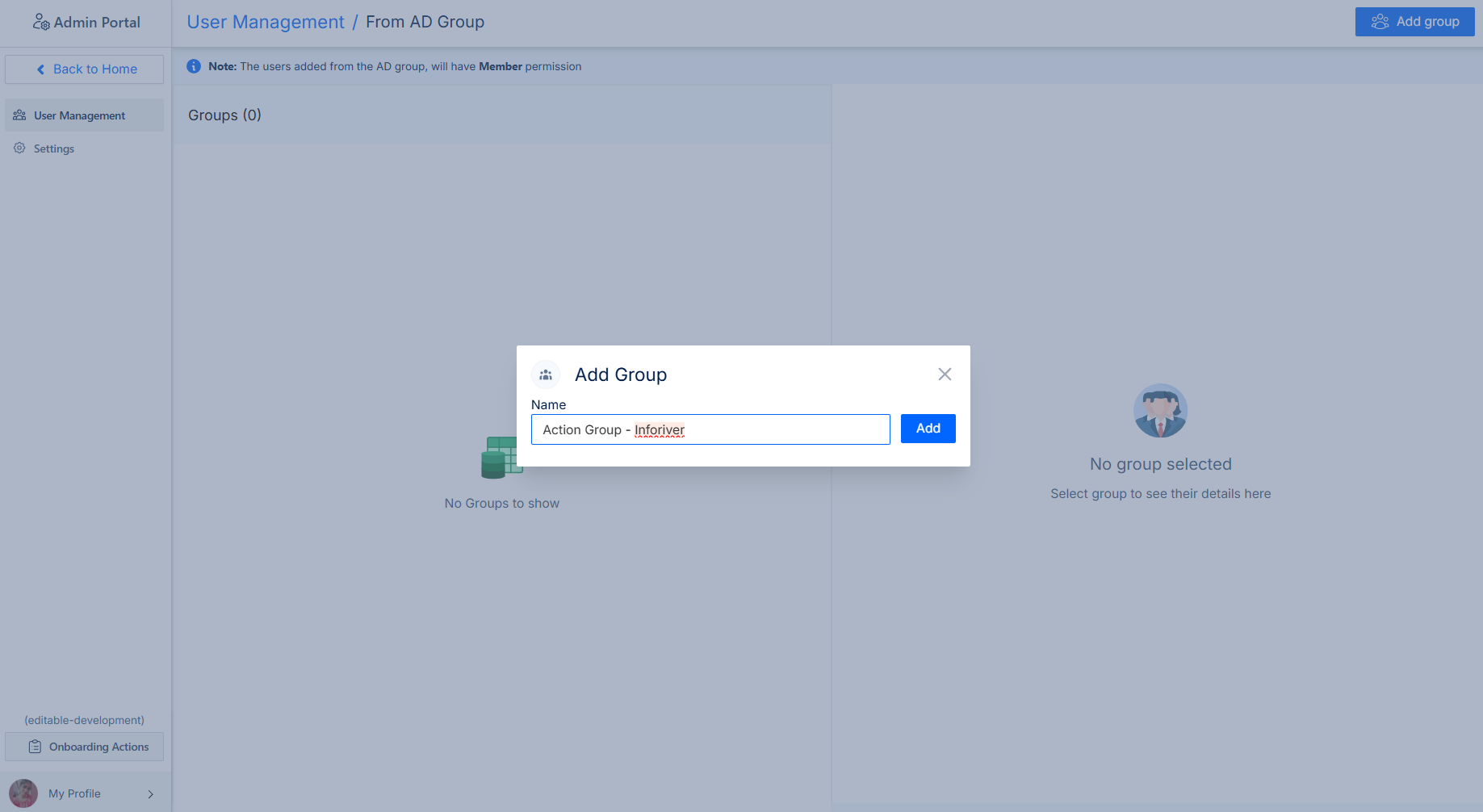Click the Onboarding Actions clipboard icon

35,747
